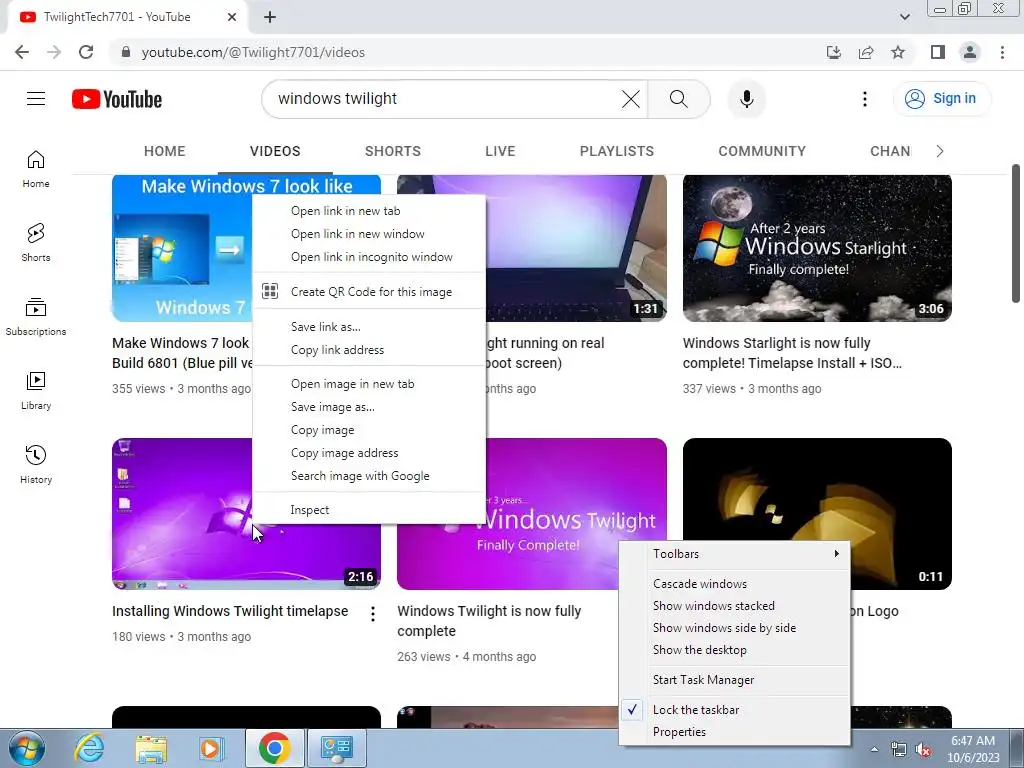Open History in the sidebar

pyautogui.click(x=36, y=464)
